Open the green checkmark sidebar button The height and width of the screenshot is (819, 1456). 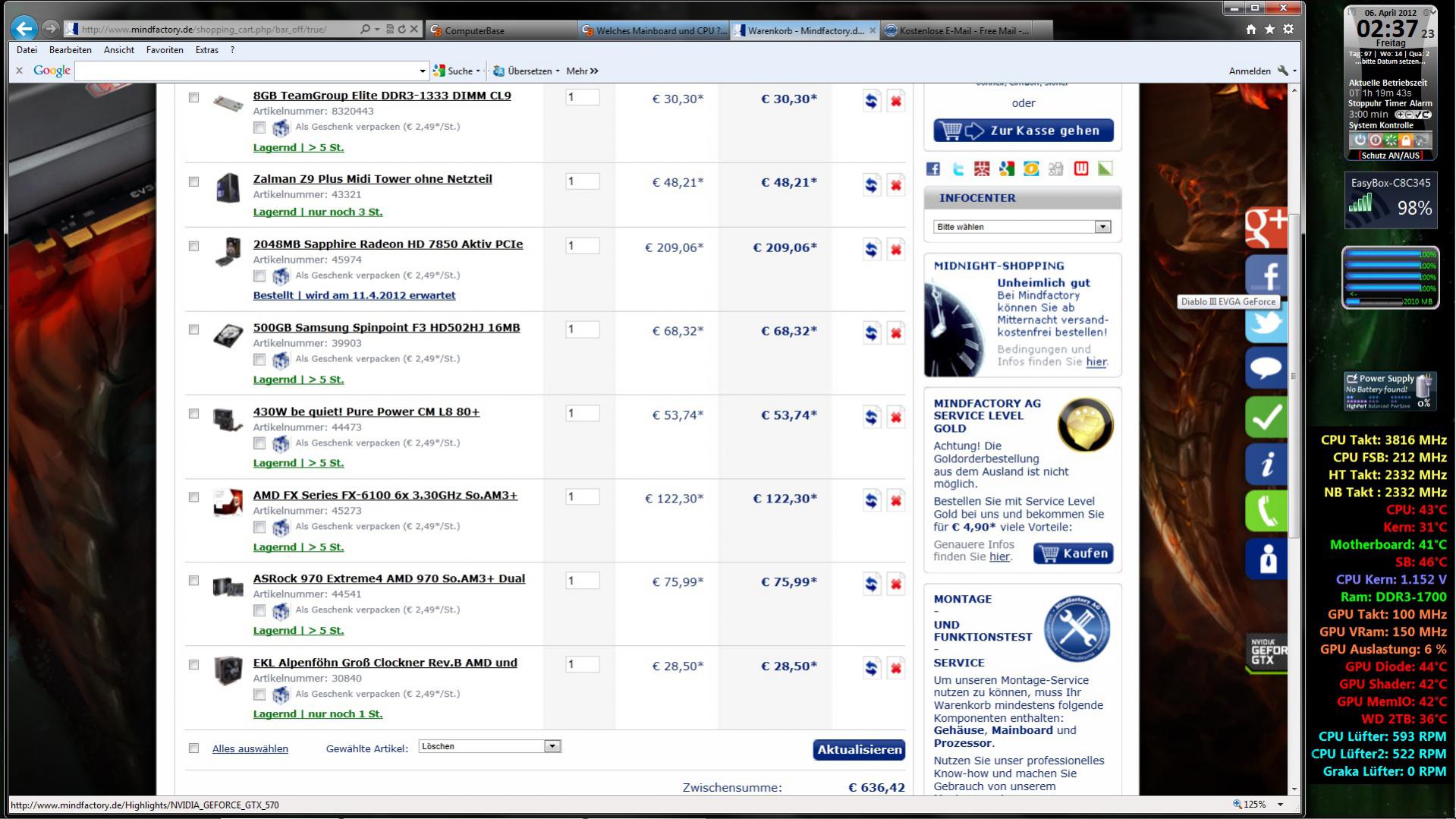(x=1266, y=417)
